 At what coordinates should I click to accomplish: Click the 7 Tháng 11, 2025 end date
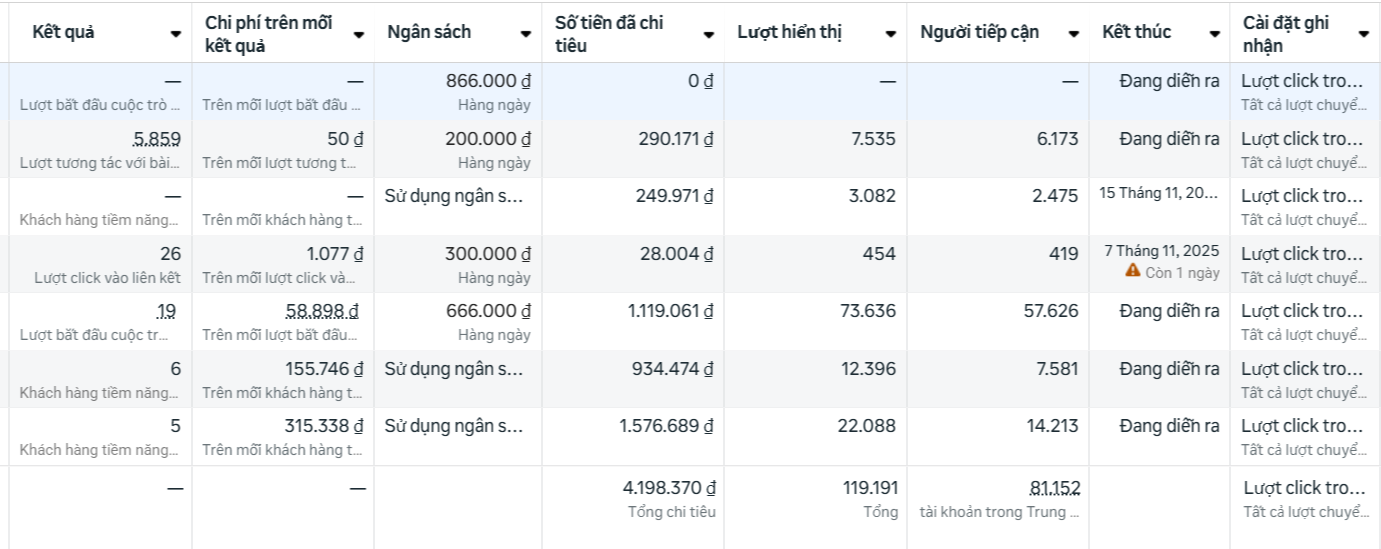click(x=1161, y=250)
